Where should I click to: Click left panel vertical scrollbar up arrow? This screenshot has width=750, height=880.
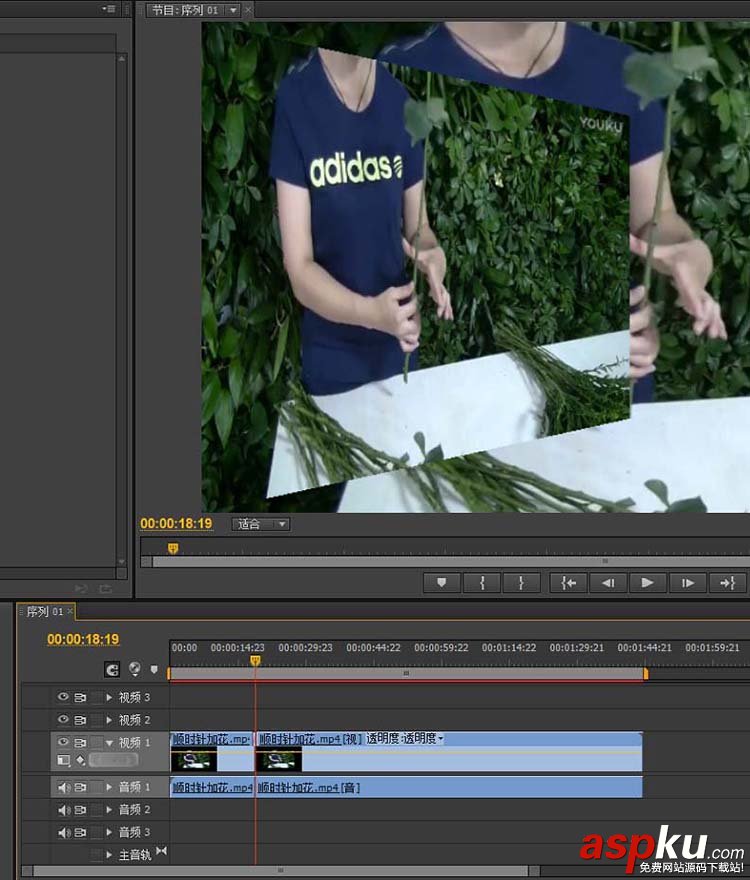point(122,58)
